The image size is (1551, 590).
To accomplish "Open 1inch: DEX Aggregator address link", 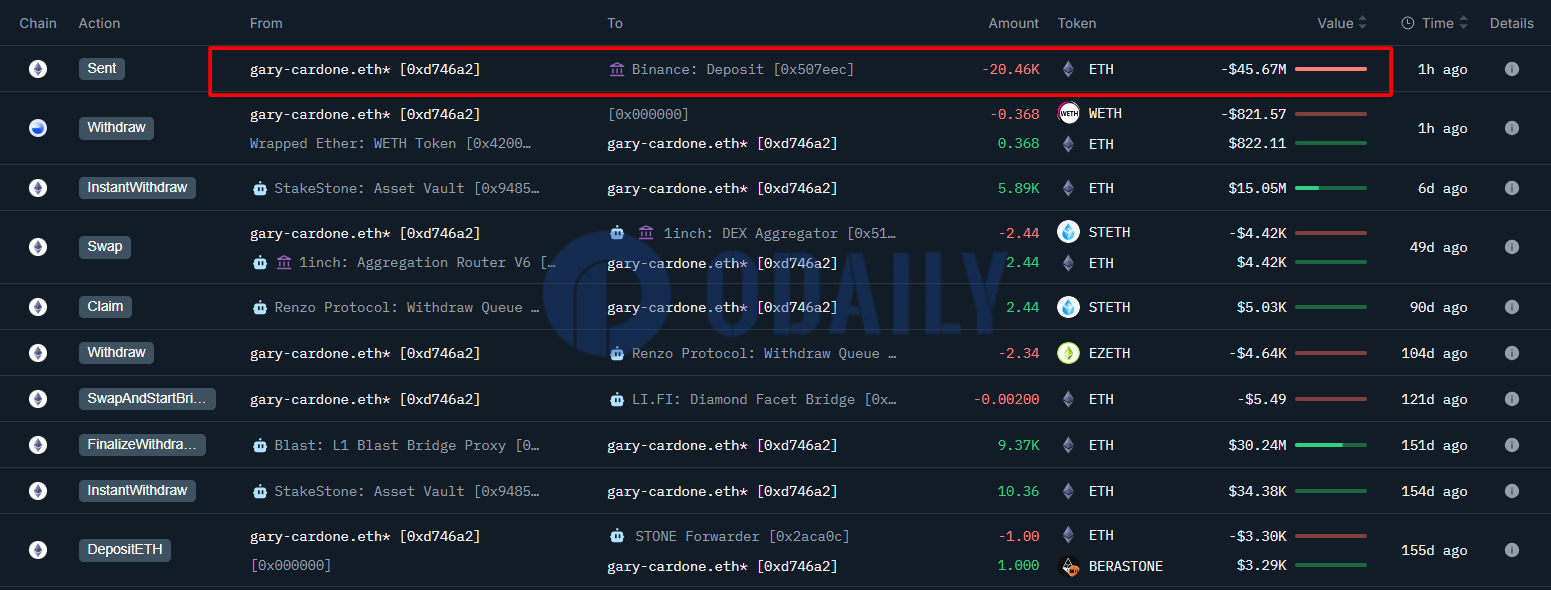I will click(x=780, y=233).
